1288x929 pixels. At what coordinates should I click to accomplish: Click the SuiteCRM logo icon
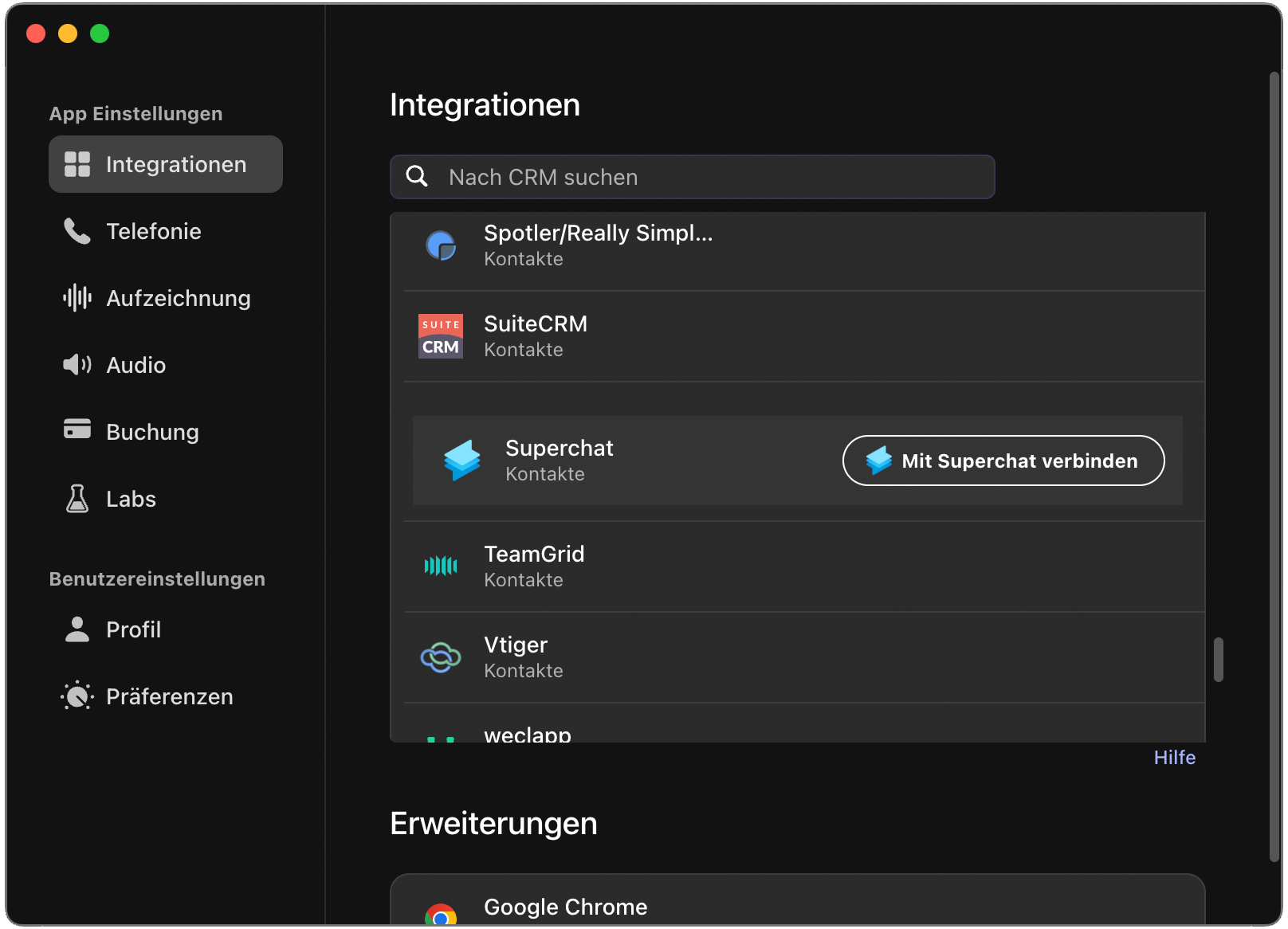441,336
